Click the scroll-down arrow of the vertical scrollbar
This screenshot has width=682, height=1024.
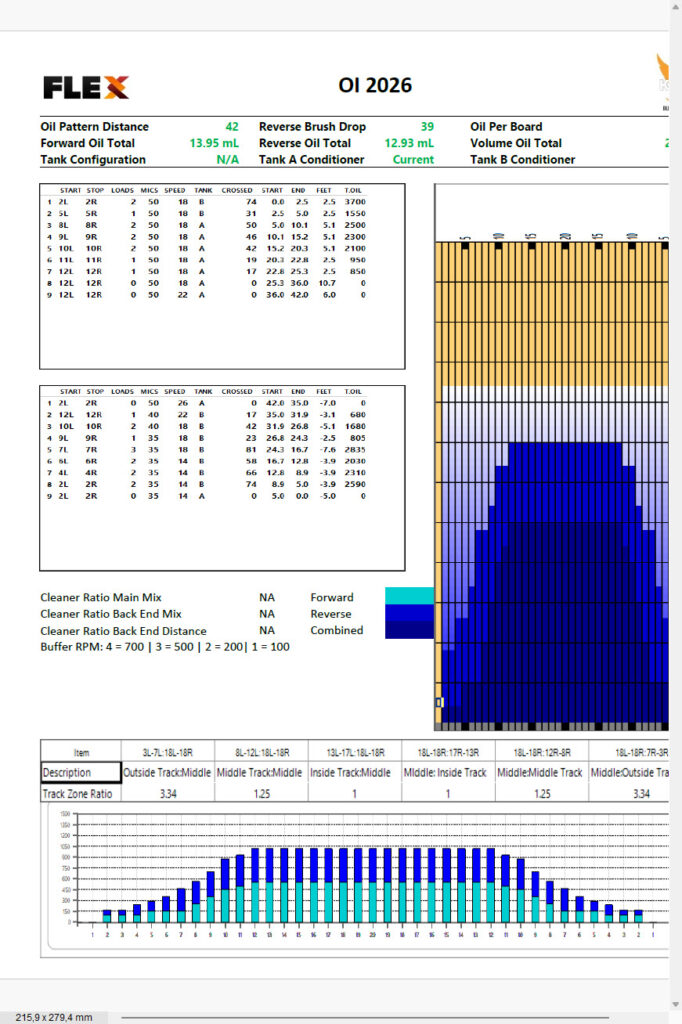coord(676,1004)
